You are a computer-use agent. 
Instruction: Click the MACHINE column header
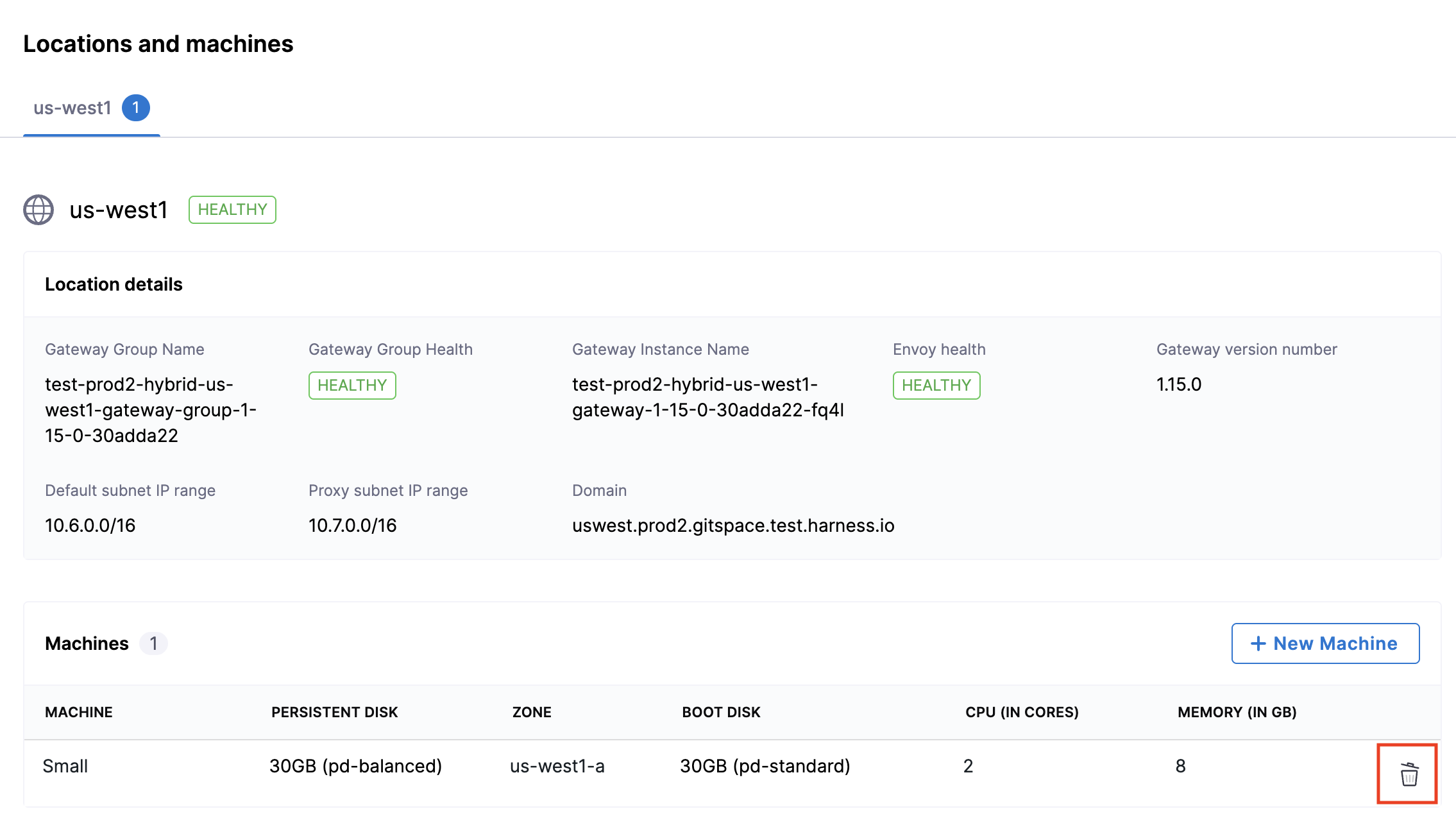pyautogui.click(x=79, y=712)
